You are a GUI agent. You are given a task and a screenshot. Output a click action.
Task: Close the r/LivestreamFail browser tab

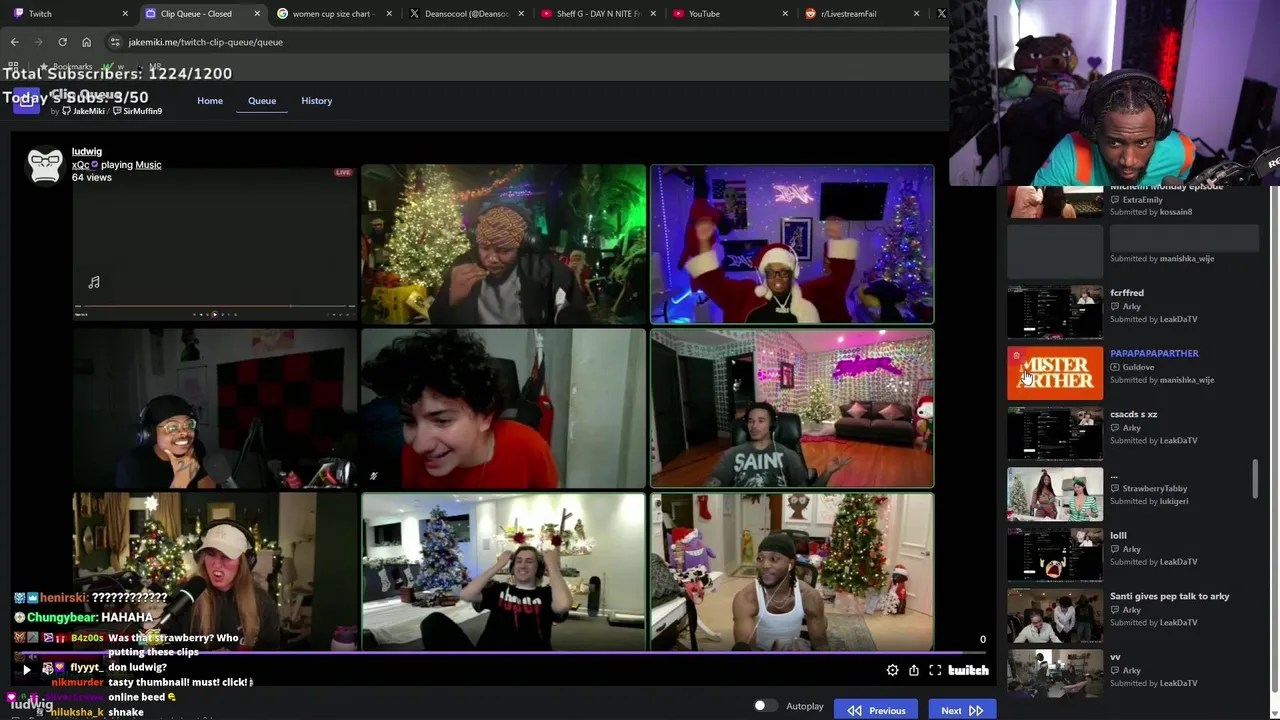(x=916, y=14)
